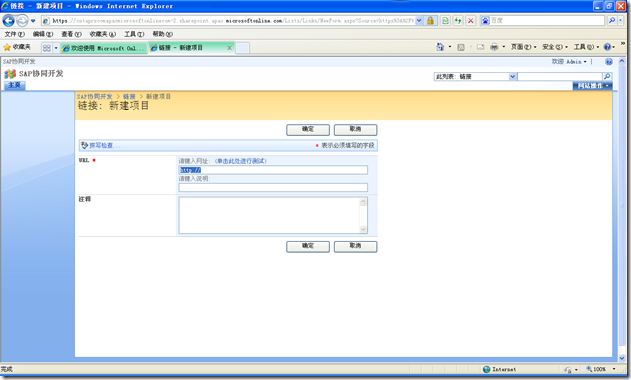Open the 此列表: 链接 search scope dropdown
Screen dimensions: 631x380
tap(475, 76)
